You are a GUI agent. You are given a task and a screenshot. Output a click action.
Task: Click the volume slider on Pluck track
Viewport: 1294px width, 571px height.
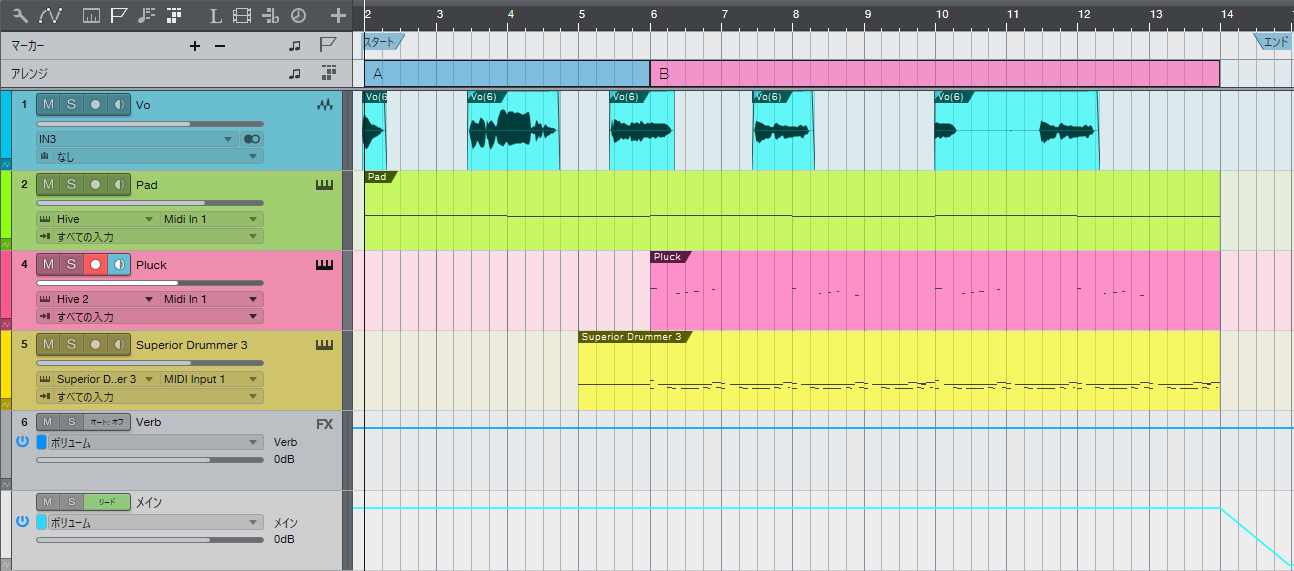pyautogui.click(x=149, y=283)
